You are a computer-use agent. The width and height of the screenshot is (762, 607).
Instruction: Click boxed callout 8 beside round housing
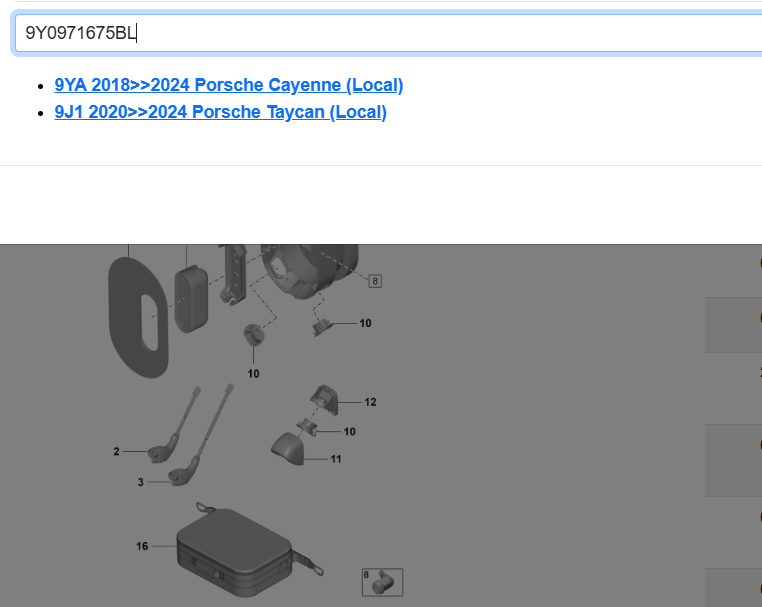click(375, 281)
